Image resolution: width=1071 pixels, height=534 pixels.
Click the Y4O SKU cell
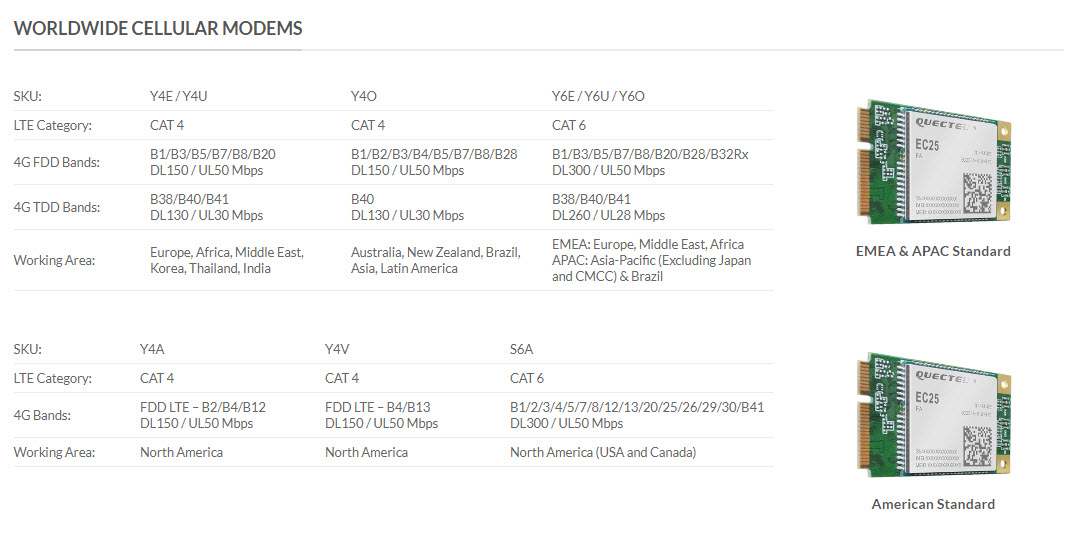363,96
